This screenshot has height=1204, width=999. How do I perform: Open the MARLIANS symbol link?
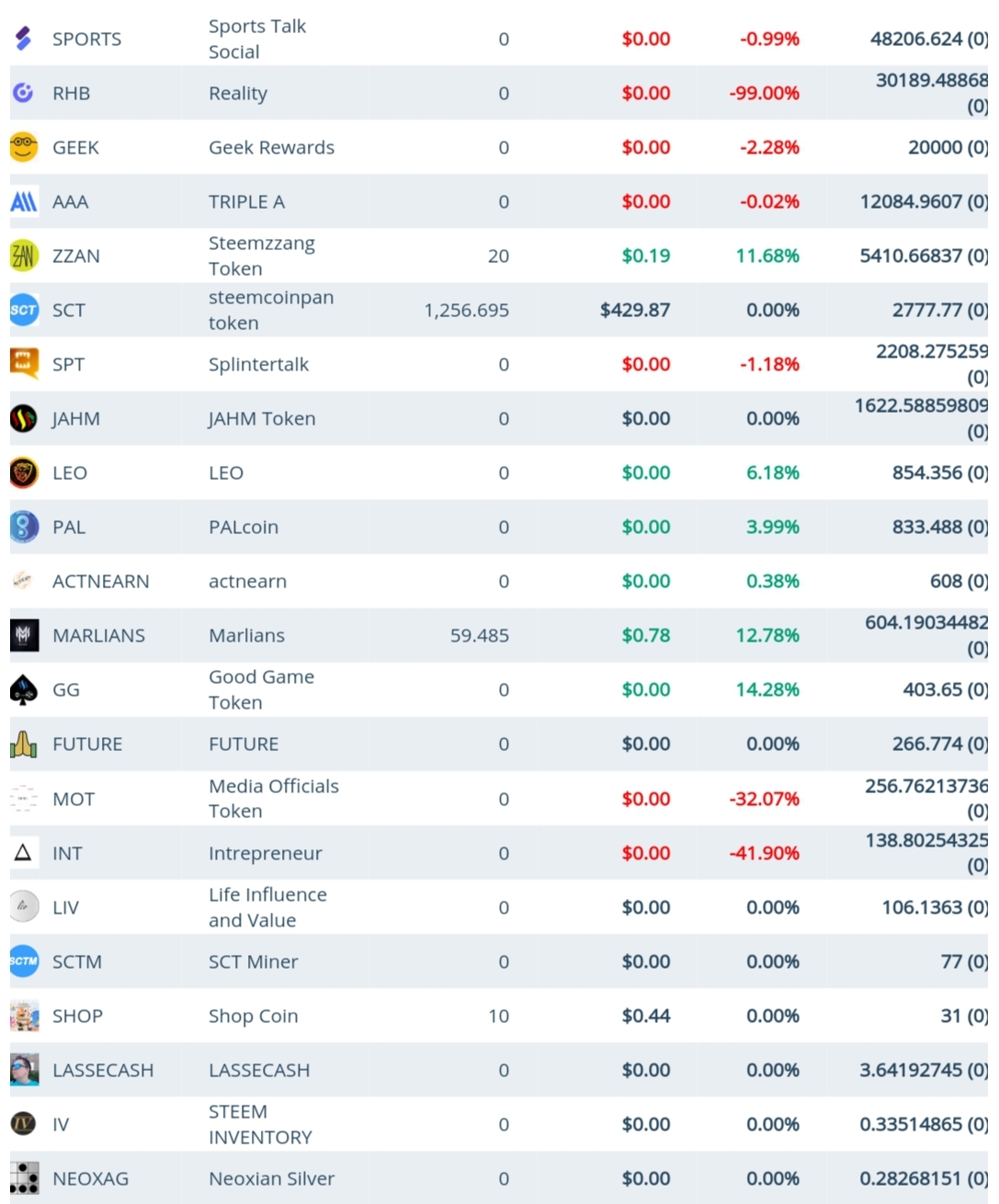98,635
